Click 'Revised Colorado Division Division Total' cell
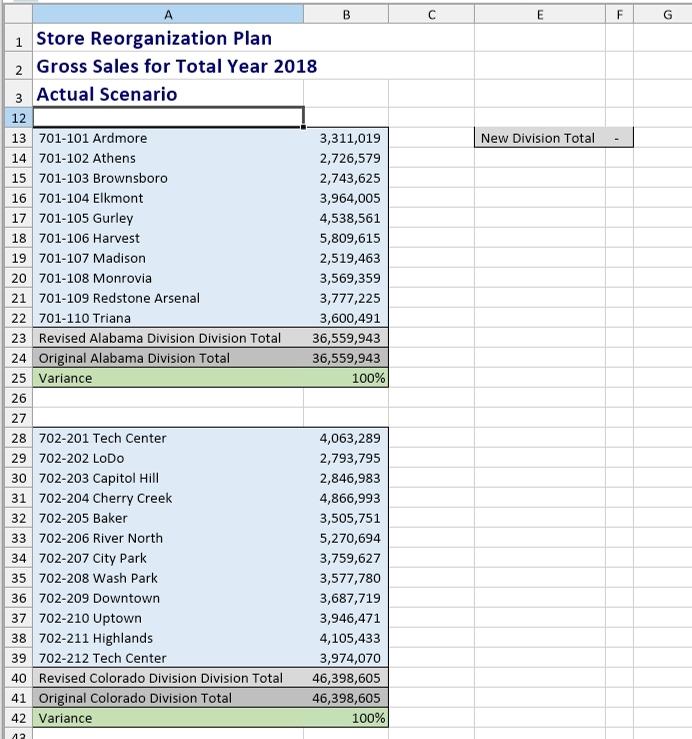The image size is (692, 739). tap(168, 678)
